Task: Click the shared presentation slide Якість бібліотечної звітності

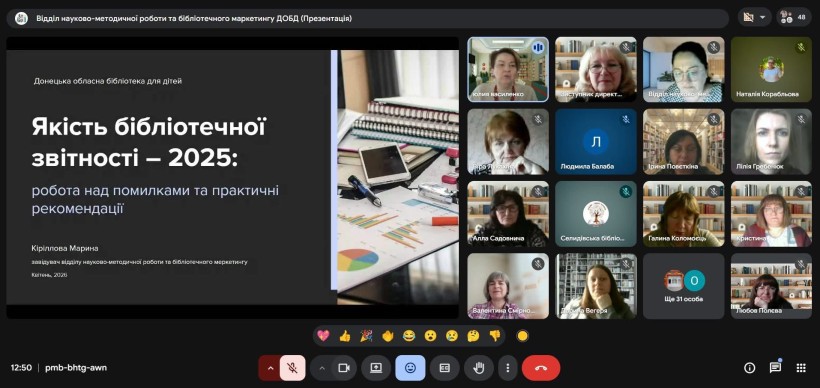Action: pos(232,177)
